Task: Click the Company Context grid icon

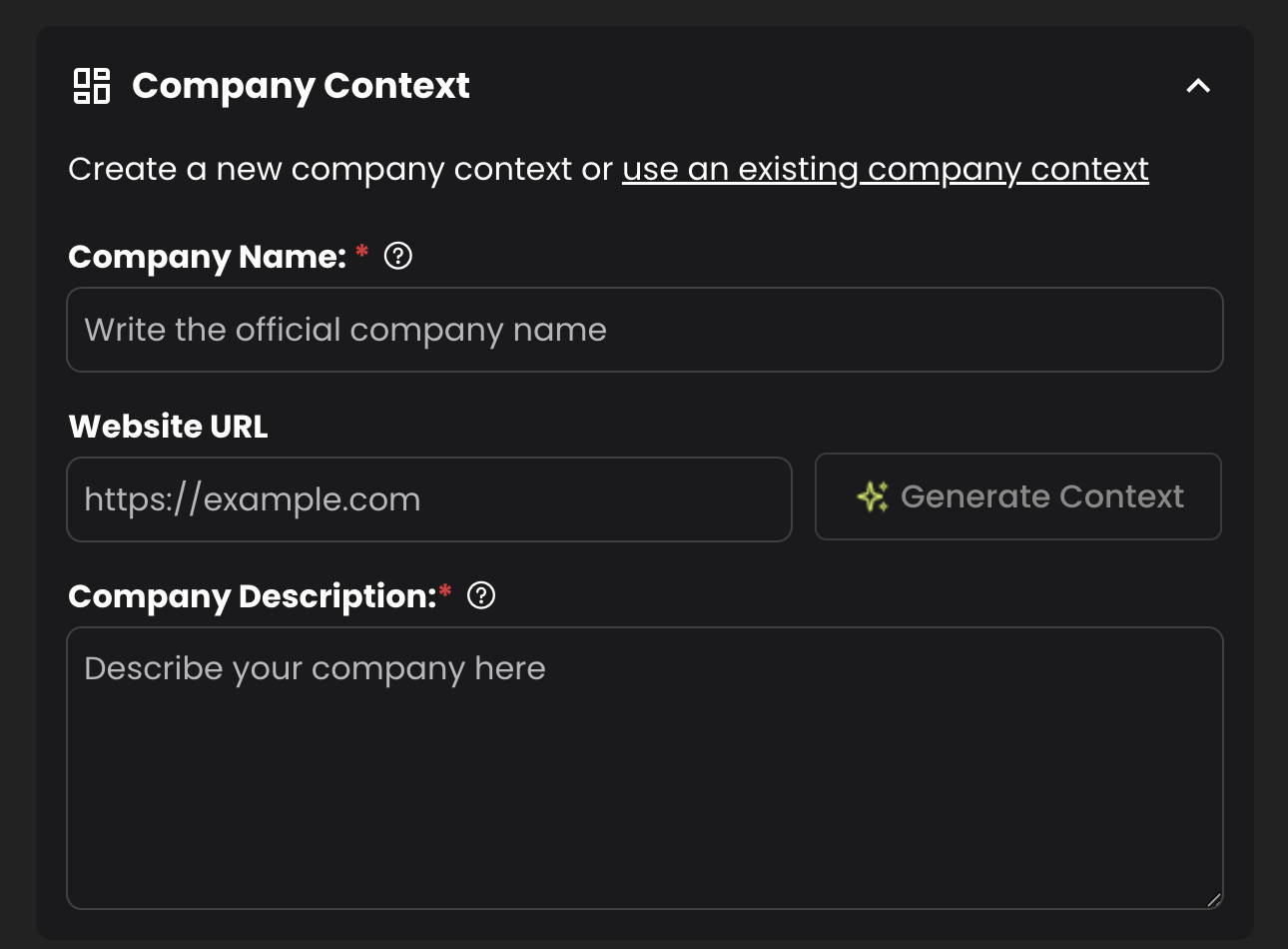Action: tap(92, 86)
